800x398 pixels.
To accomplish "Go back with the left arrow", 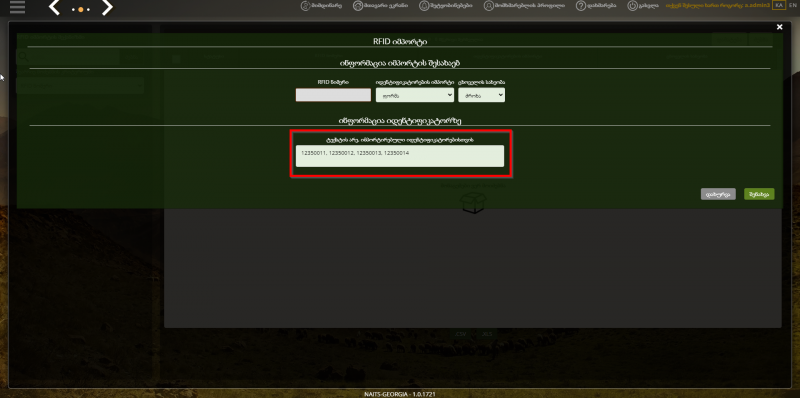I will [55, 8].
